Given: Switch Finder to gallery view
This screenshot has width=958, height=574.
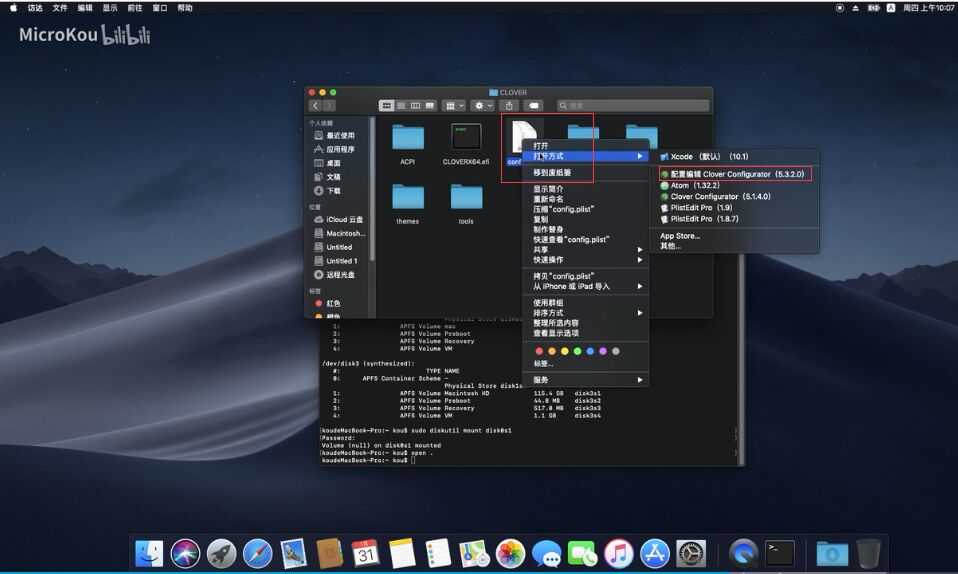Looking at the screenshot, I should pyautogui.click(x=430, y=106).
